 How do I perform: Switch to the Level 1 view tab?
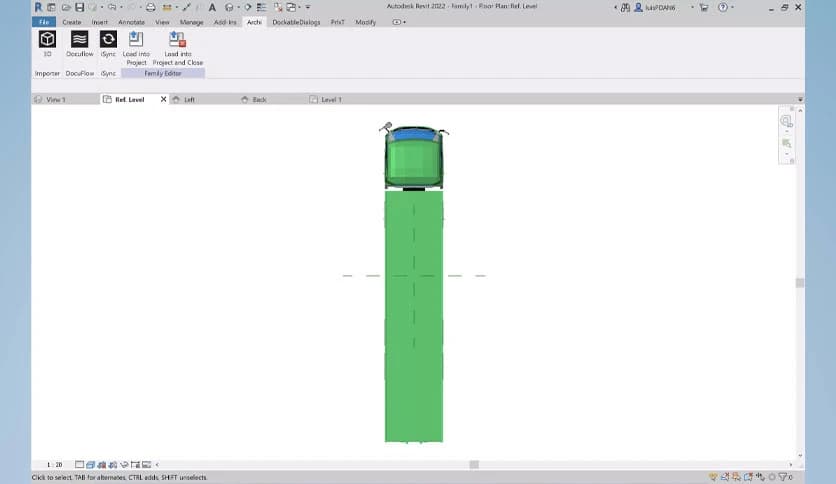(331, 100)
